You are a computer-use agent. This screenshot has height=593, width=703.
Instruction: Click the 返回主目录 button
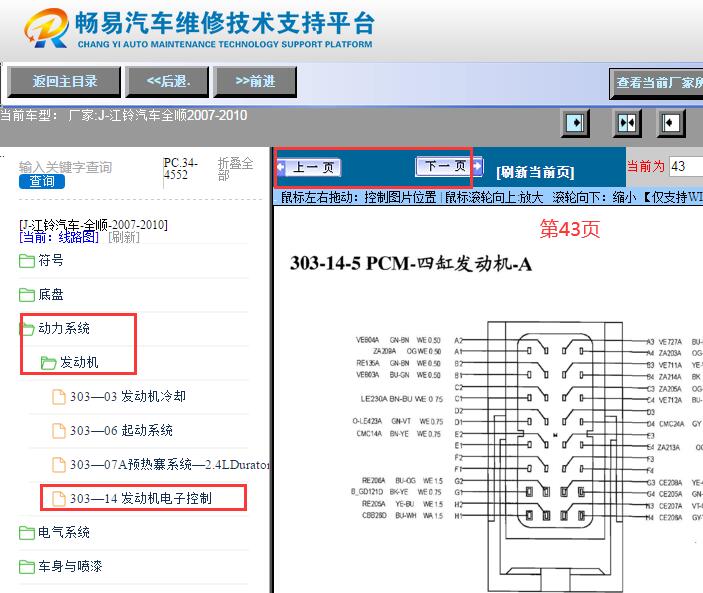[64, 82]
